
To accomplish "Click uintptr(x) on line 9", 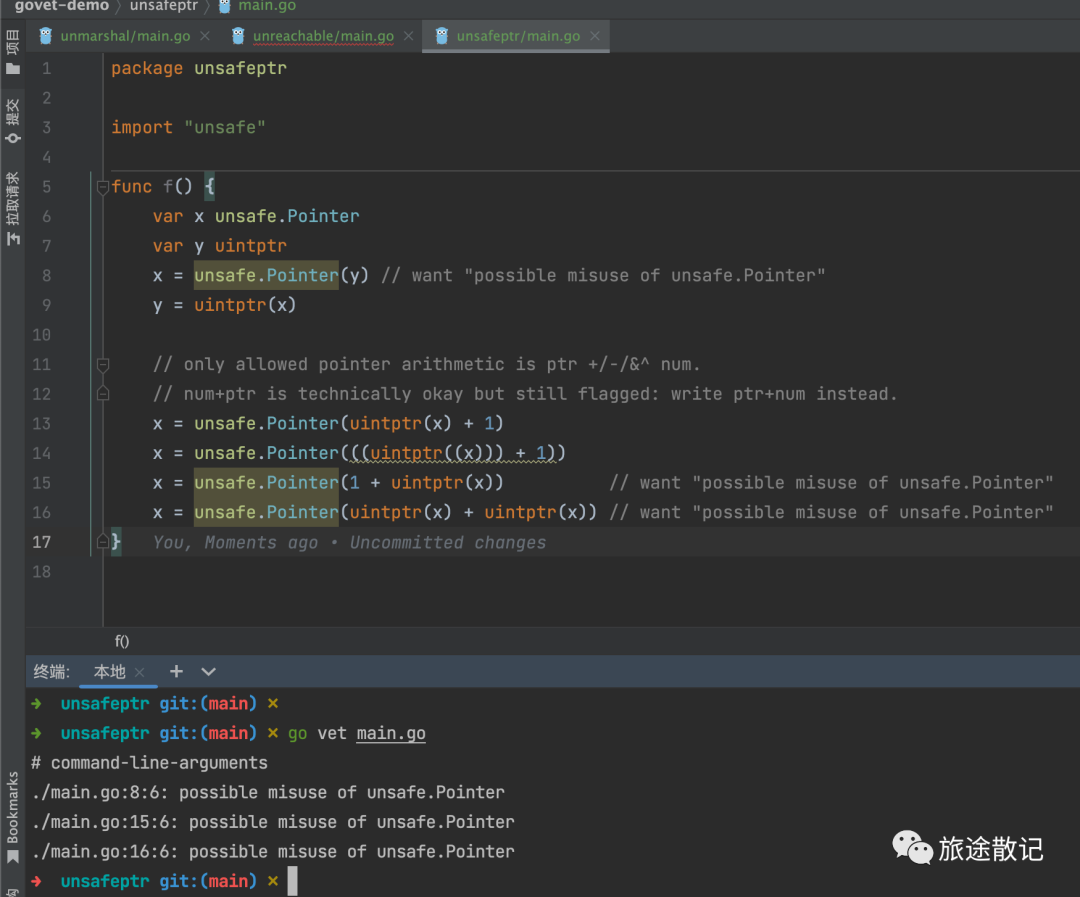I will 245,305.
